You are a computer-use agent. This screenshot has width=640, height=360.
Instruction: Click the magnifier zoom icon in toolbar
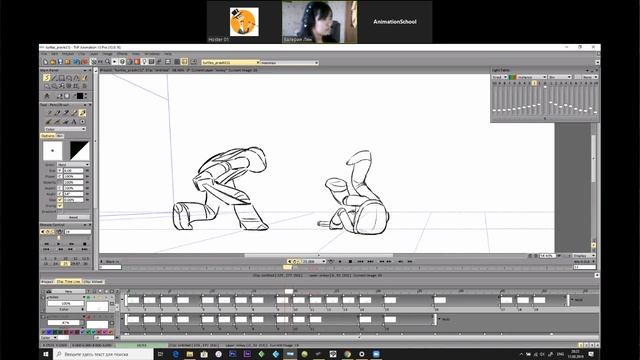pyautogui.click(x=107, y=62)
